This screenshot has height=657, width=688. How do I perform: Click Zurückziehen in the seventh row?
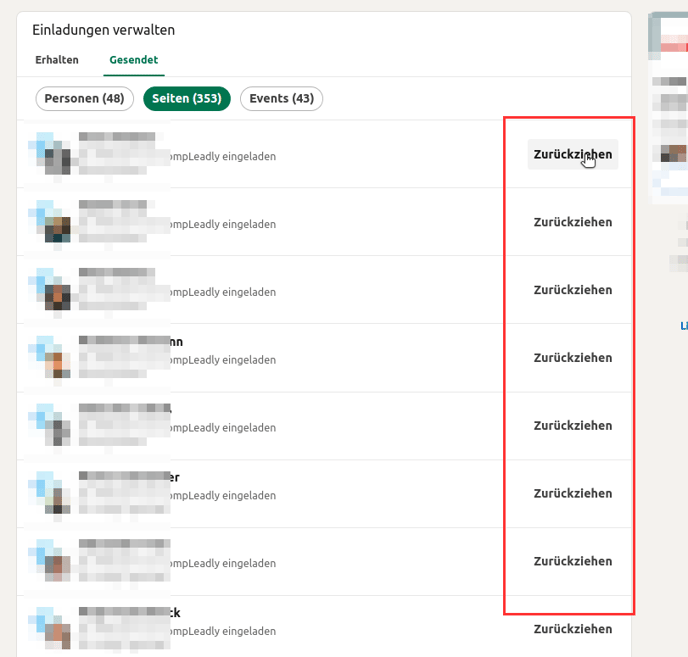(x=572, y=561)
